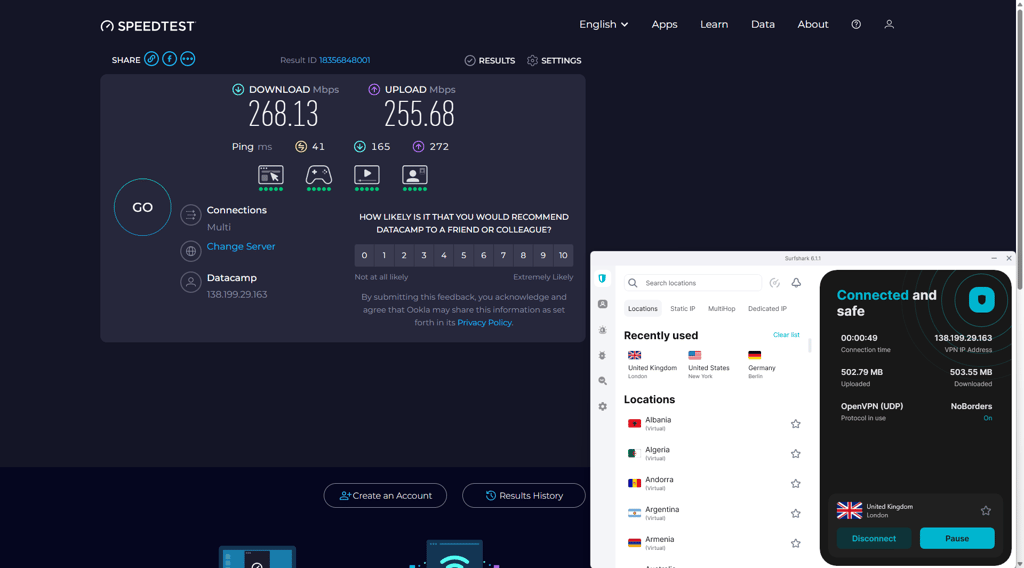Click Surfshark notification bell icon

796,283
